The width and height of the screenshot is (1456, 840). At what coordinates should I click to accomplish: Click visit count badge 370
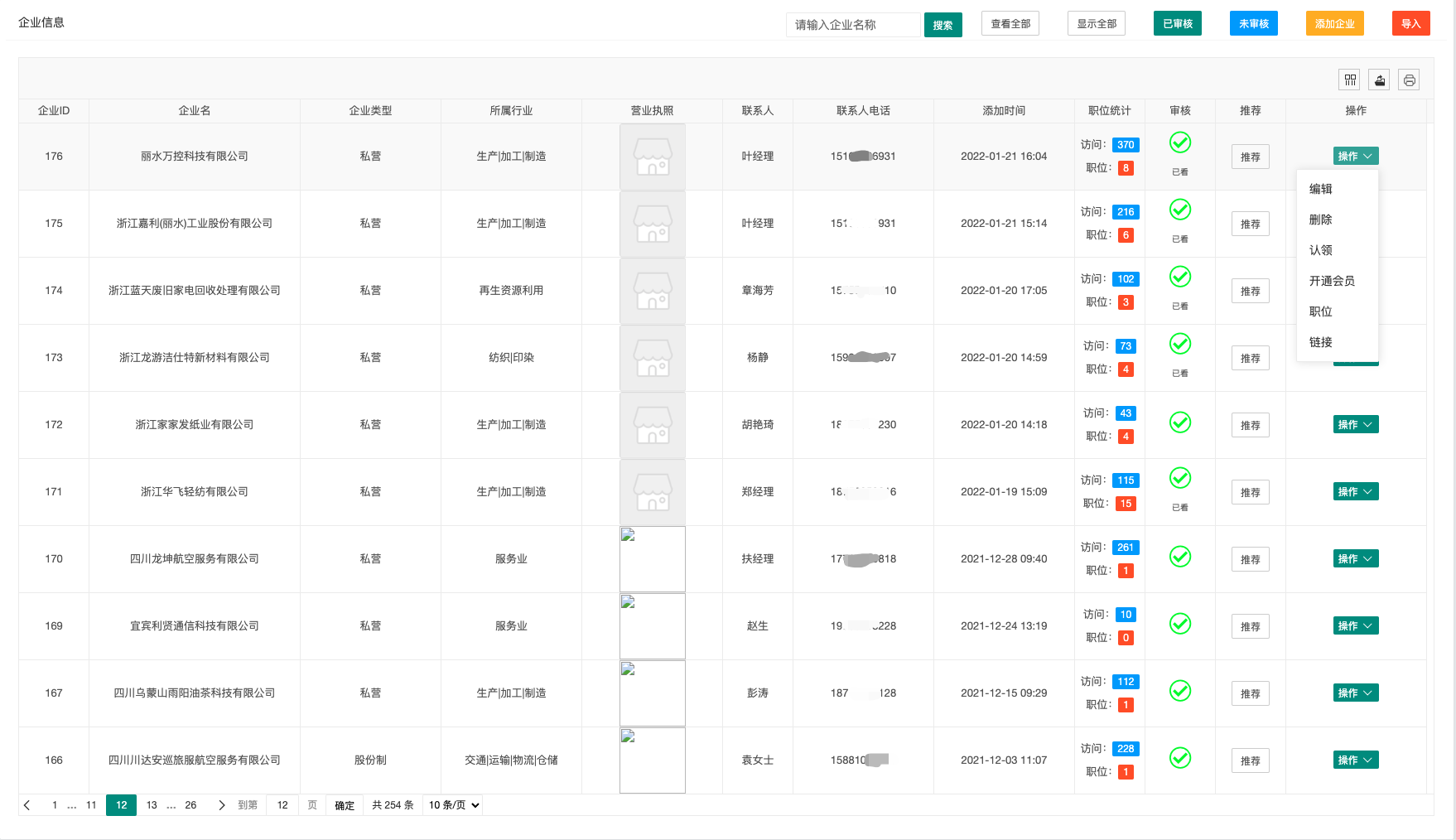click(x=1126, y=145)
